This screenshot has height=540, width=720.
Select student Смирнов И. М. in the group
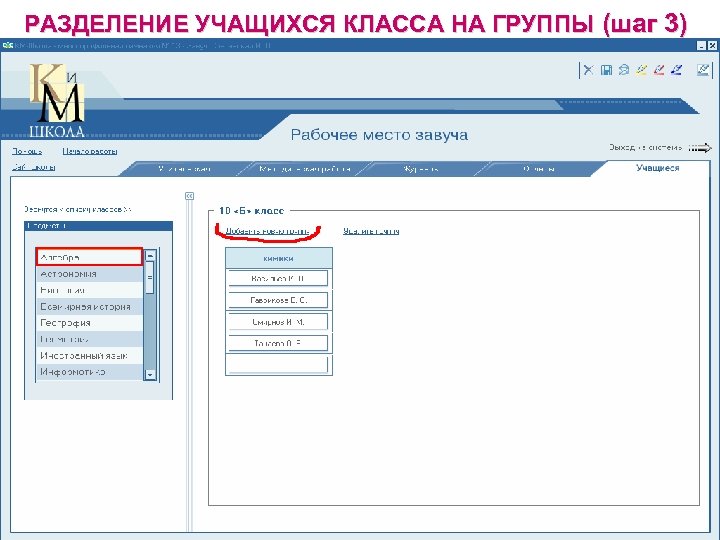(x=278, y=321)
